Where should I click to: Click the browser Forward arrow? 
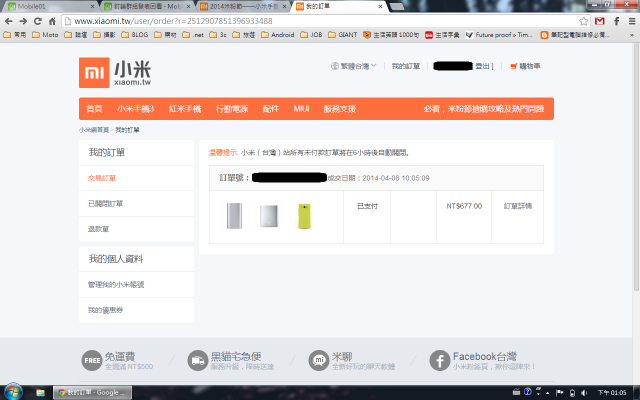[23, 21]
